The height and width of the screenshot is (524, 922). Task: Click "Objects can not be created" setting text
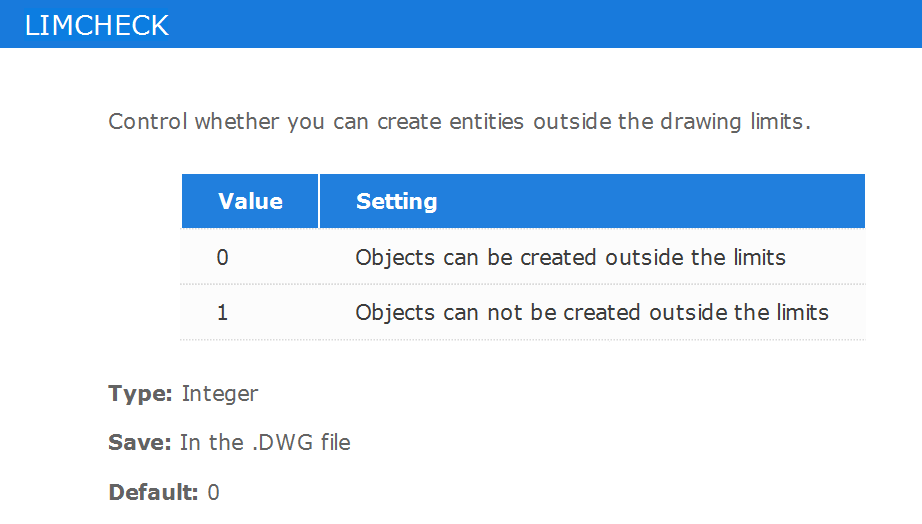(497, 312)
